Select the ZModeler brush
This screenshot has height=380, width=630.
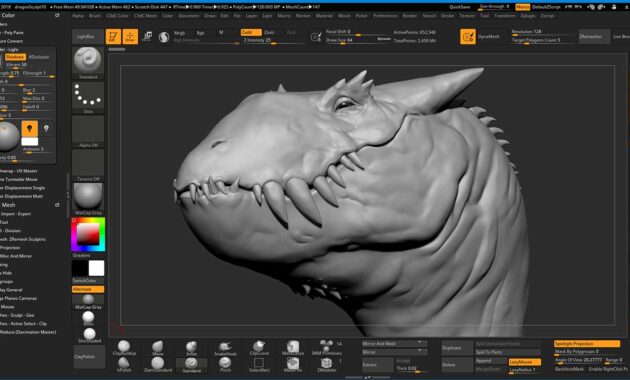(x=327, y=364)
